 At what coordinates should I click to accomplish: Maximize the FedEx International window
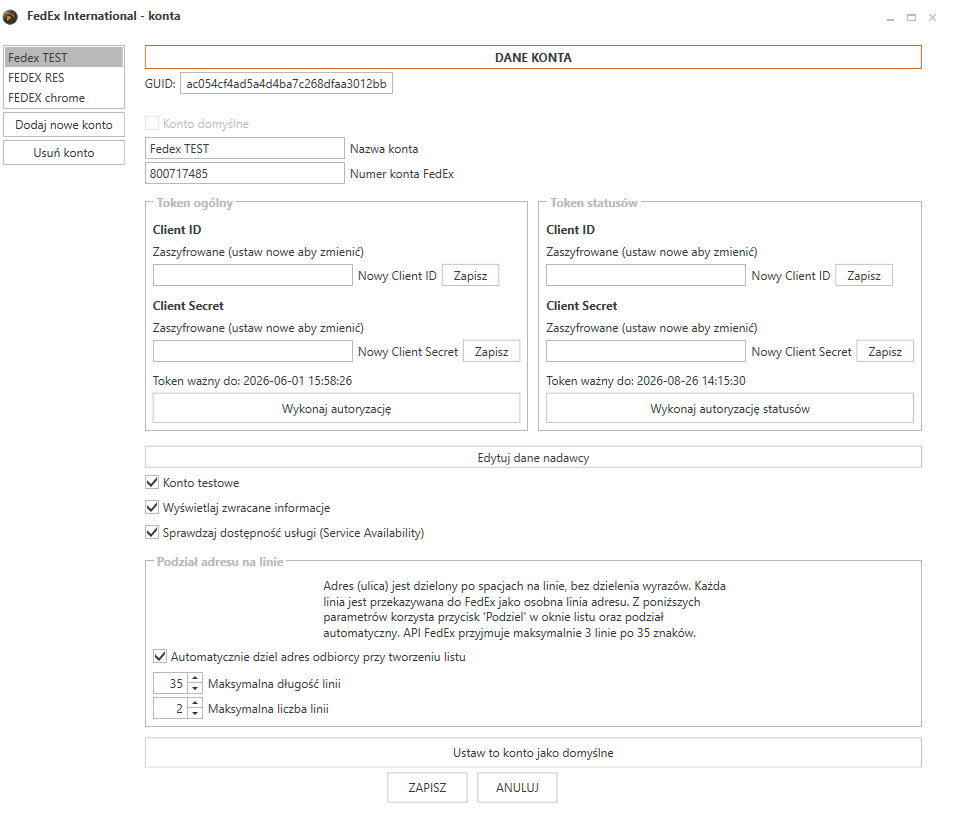(911, 18)
